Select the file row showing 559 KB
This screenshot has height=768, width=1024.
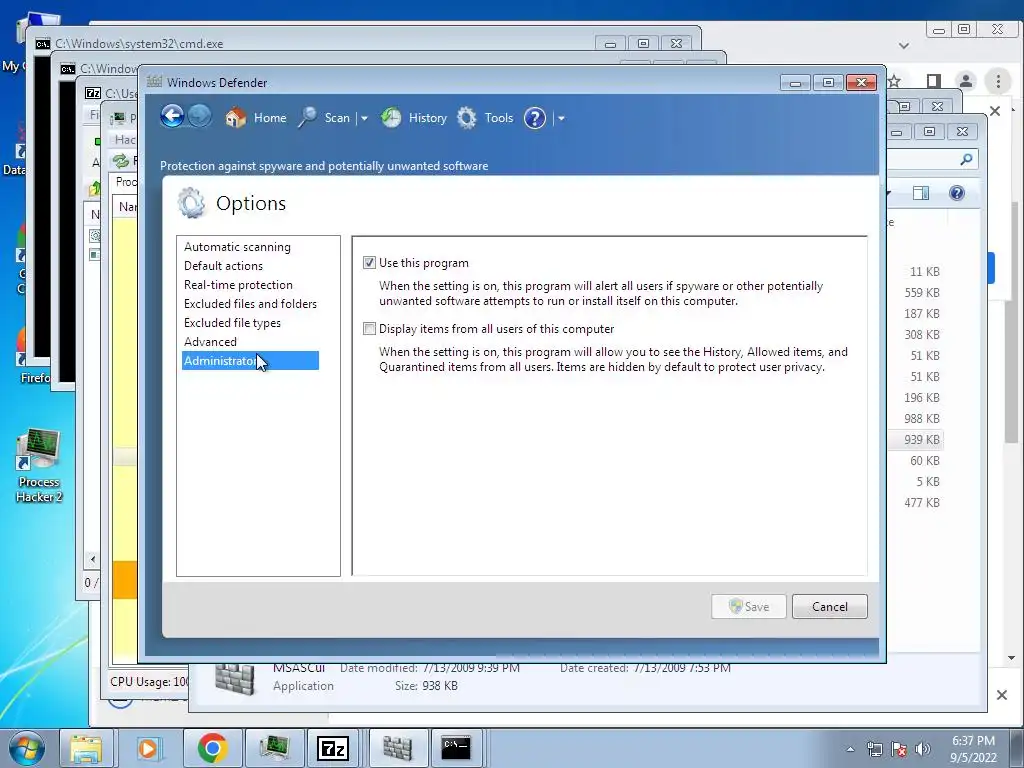click(921, 293)
